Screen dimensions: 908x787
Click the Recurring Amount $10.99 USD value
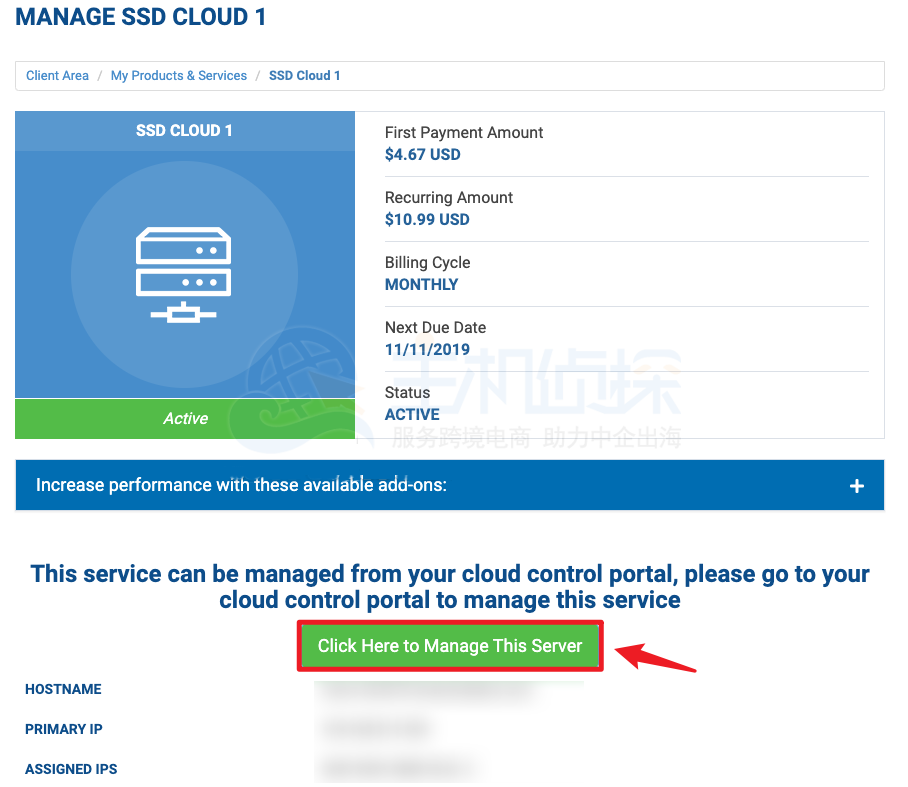pyautogui.click(x=427, y=219)
